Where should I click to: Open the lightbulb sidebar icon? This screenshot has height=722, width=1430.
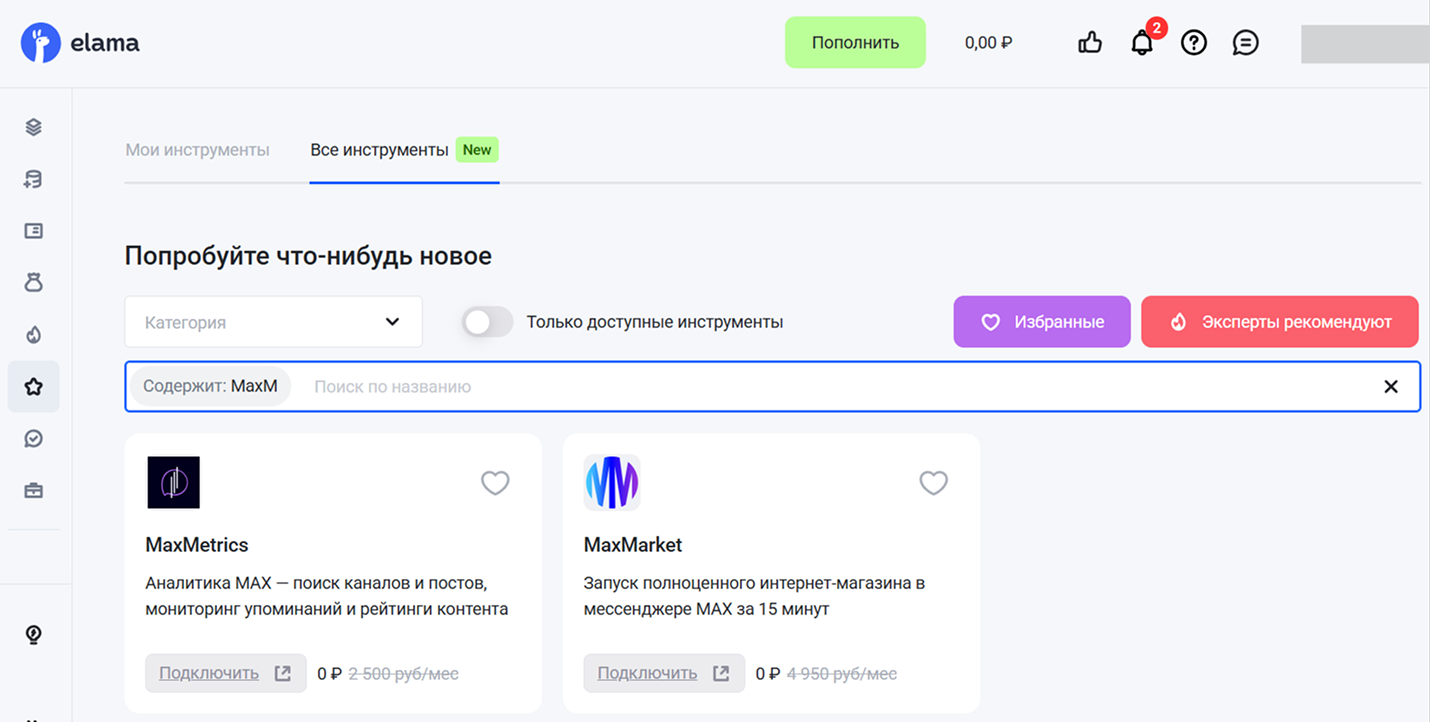(34, 635)
